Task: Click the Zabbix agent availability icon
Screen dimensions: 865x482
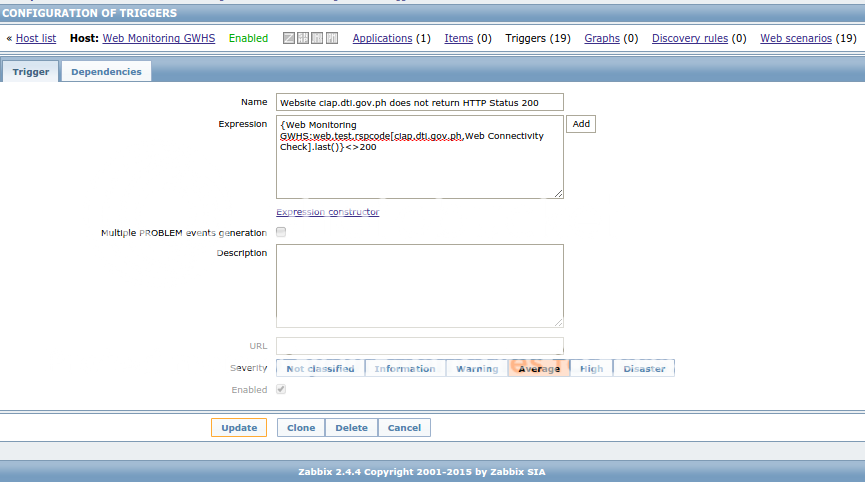Action: 289,38
